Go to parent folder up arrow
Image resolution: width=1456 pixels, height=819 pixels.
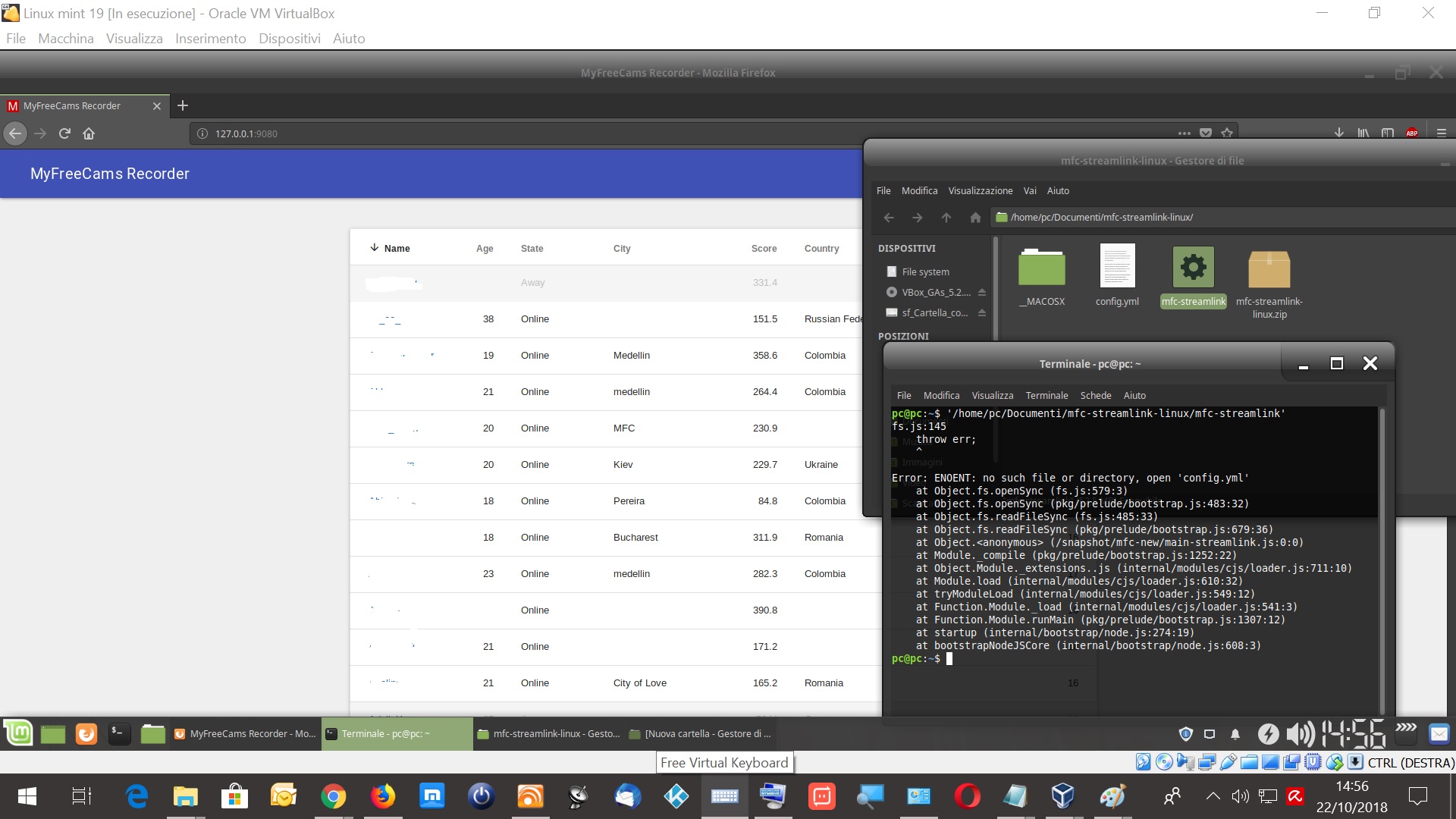(946, 218)
